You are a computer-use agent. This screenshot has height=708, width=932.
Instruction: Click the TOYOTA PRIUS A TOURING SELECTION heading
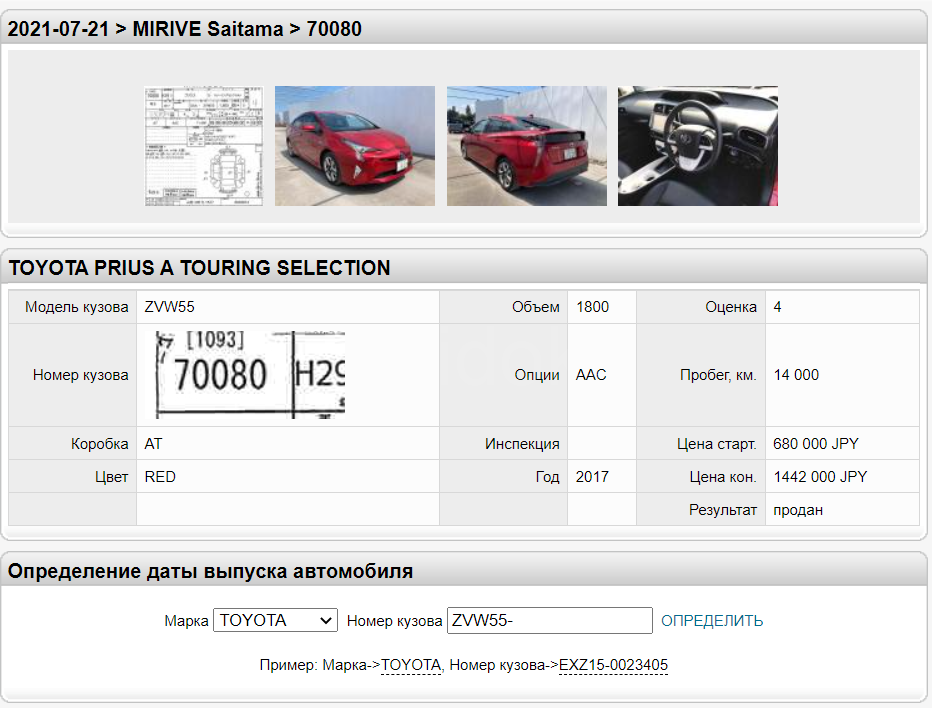[199, 268]
